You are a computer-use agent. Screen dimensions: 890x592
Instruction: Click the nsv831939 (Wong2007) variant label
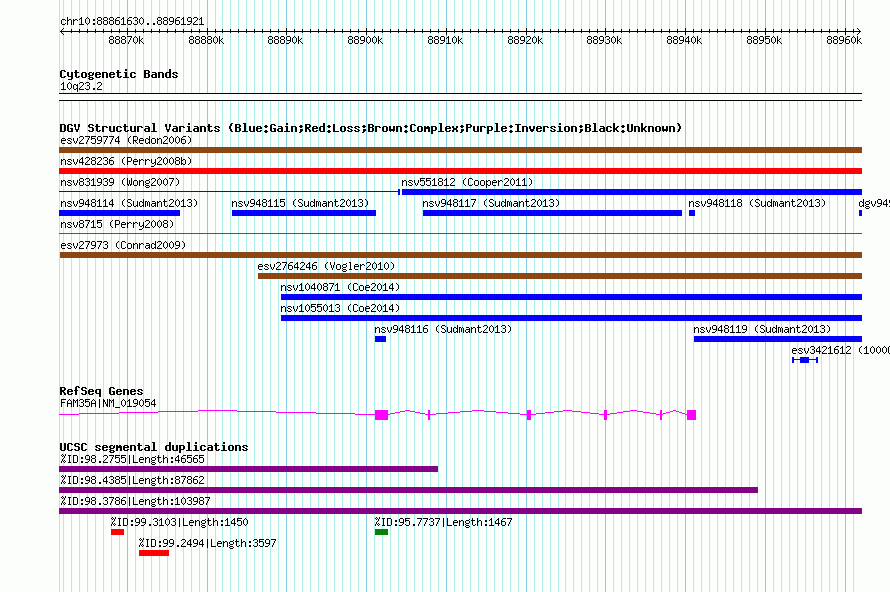tap(120, 182)
